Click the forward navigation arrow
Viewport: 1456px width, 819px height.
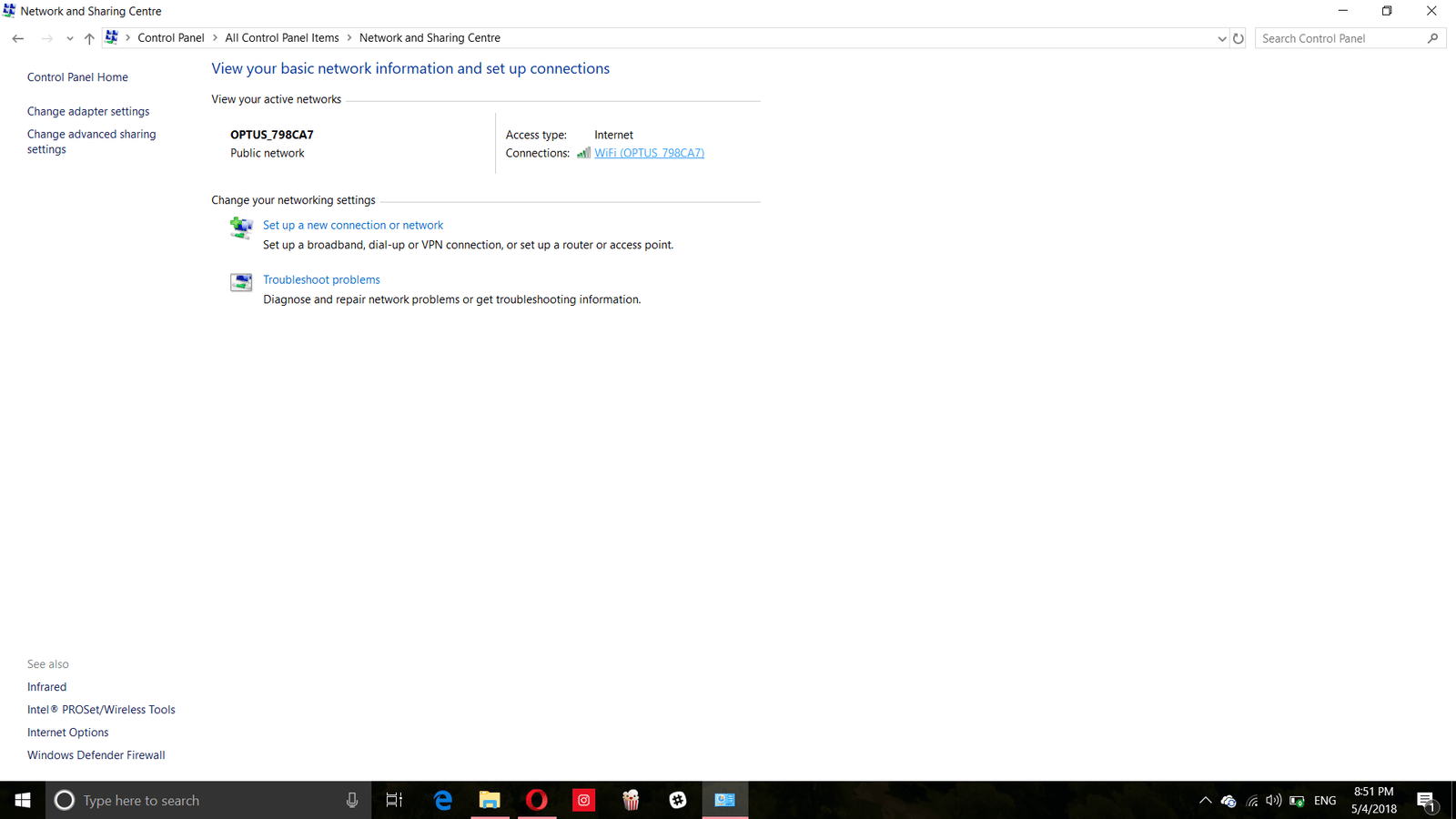click(x=47, y=38)
